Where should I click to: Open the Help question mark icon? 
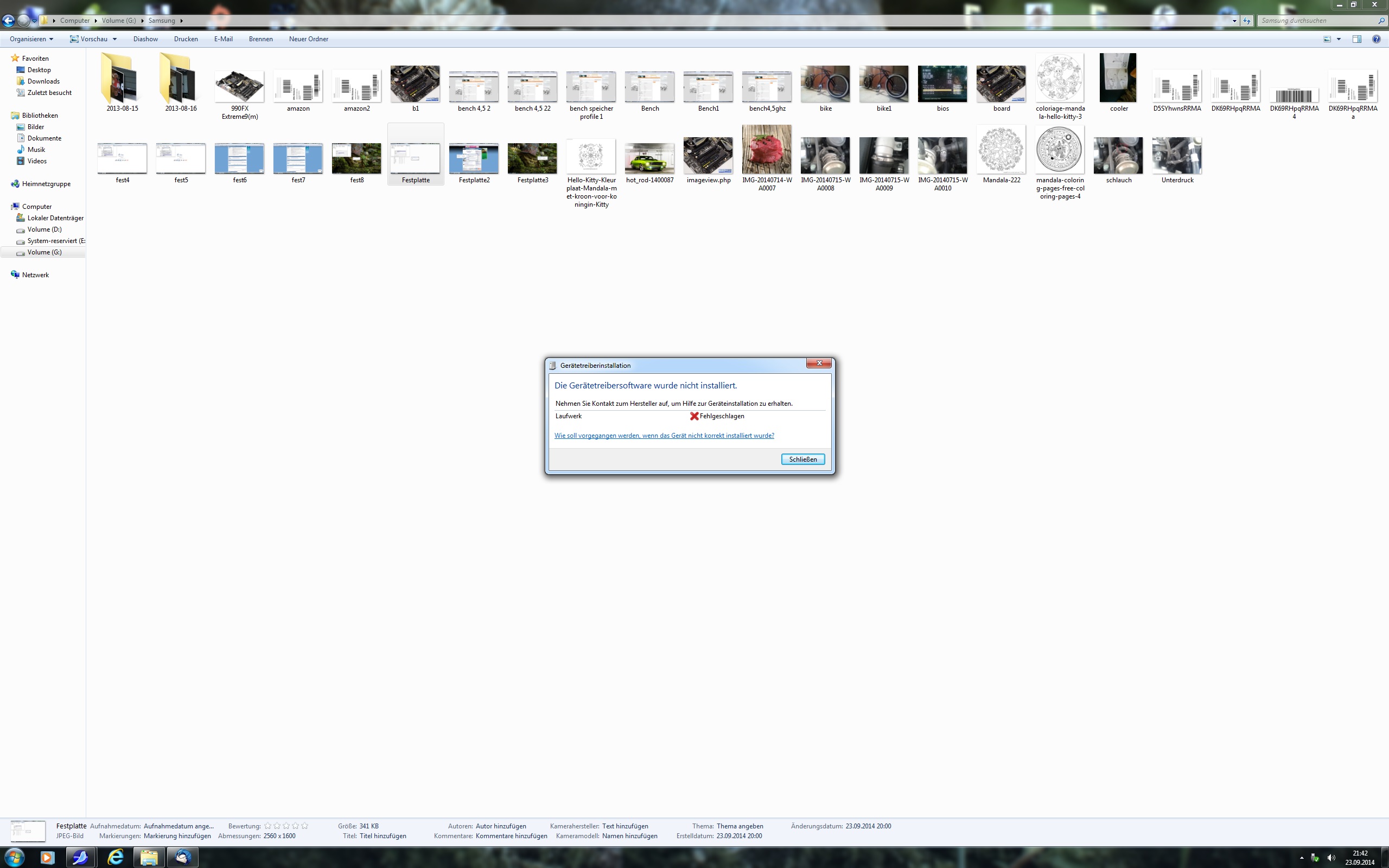(x=1376, y=39)
